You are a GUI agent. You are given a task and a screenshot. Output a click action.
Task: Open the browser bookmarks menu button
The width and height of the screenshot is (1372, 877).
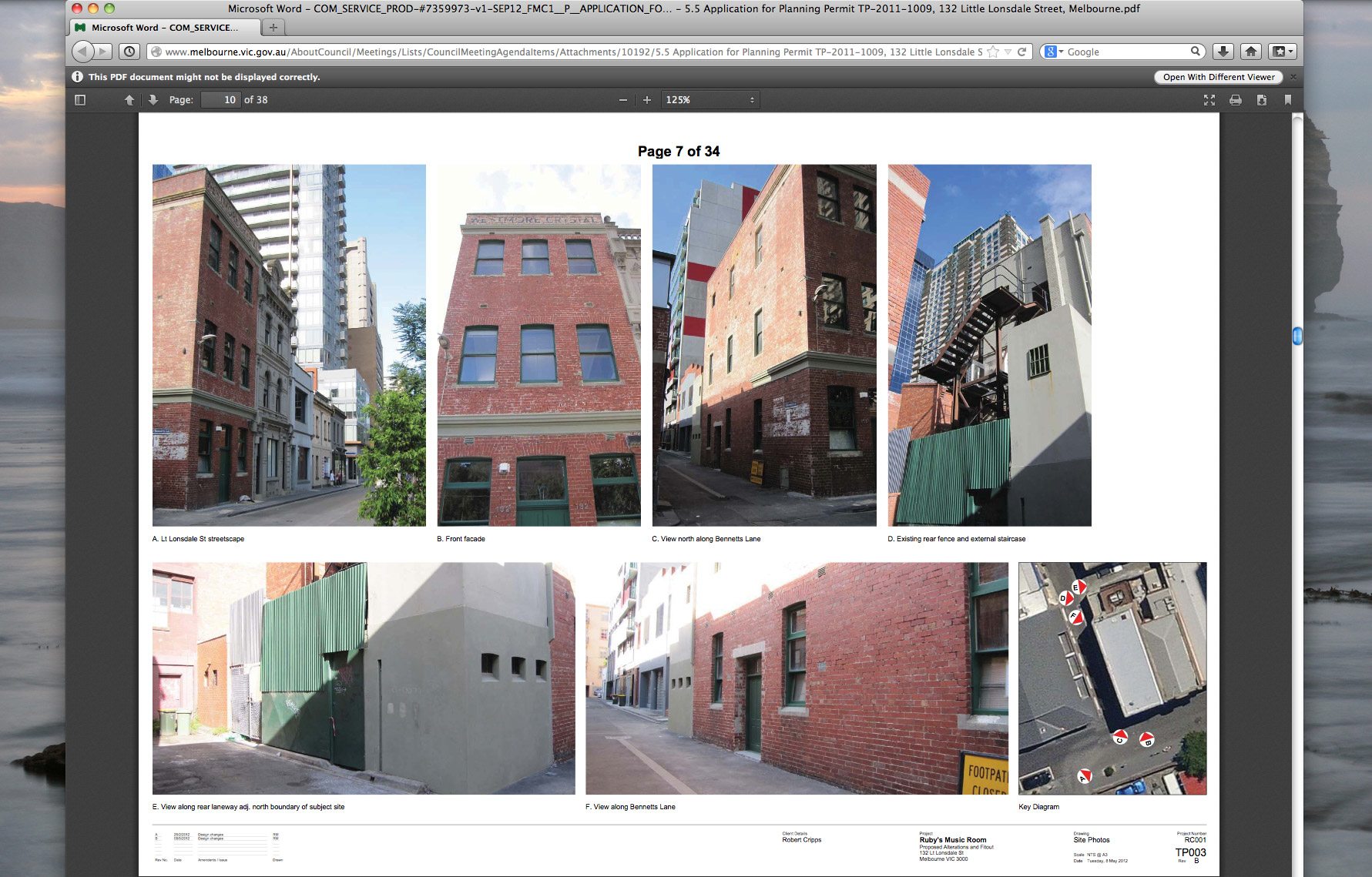[x=1282, y=52]
